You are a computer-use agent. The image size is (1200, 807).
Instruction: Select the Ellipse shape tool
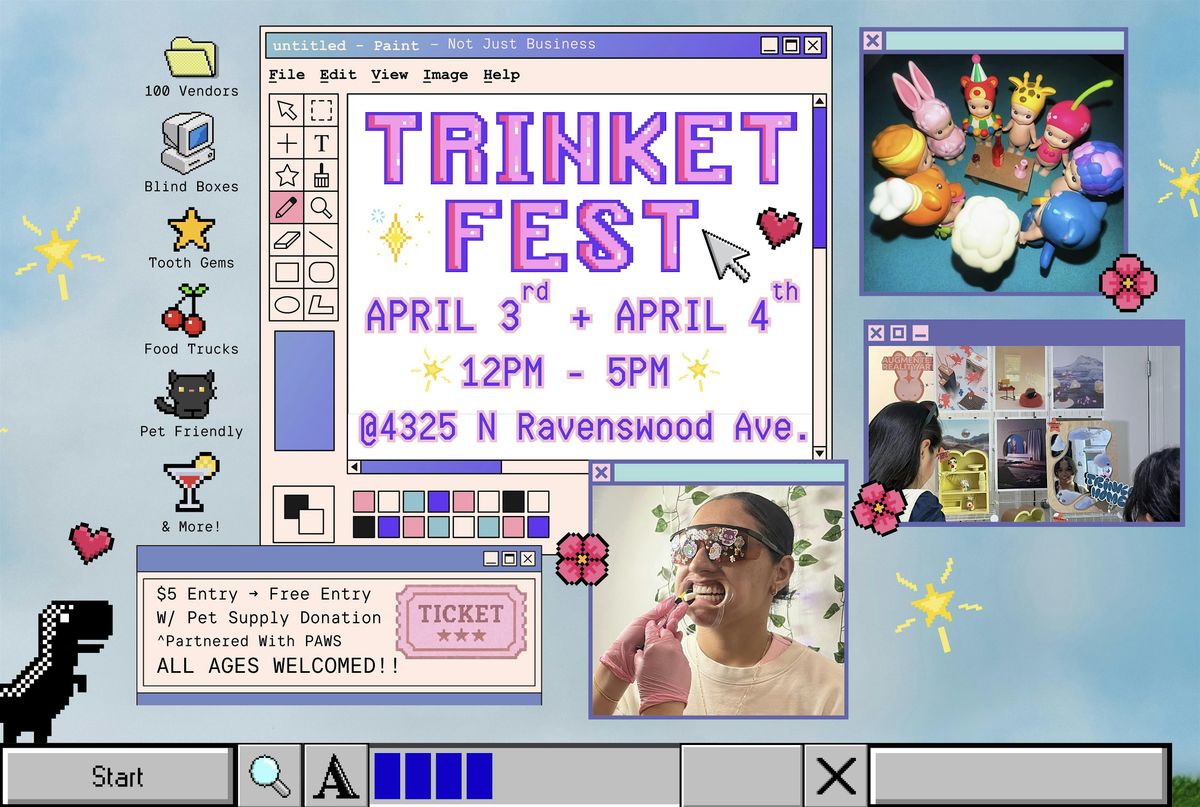[287, 304]
